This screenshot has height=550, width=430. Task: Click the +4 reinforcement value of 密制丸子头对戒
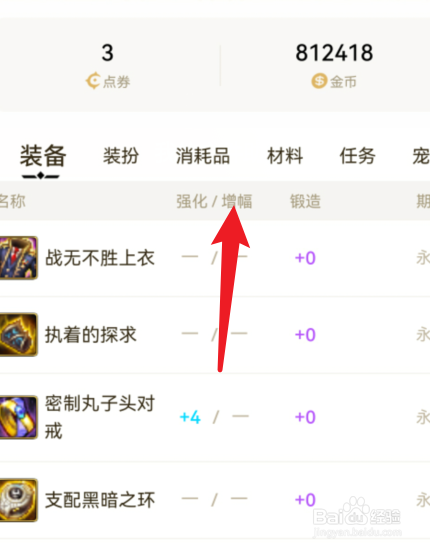click(190, 417)
